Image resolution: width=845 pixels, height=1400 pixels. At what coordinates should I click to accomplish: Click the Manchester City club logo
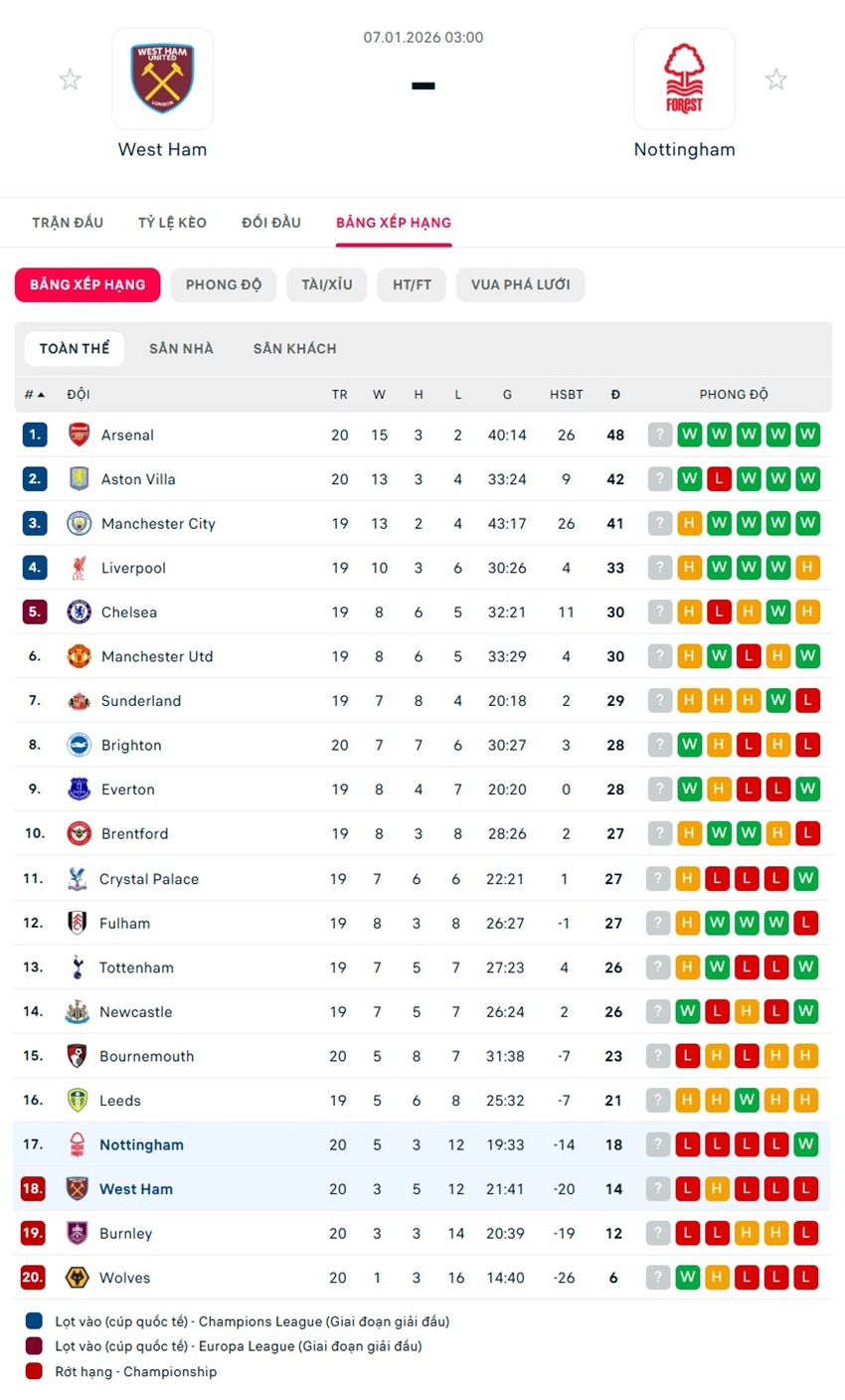coord(79,523)
